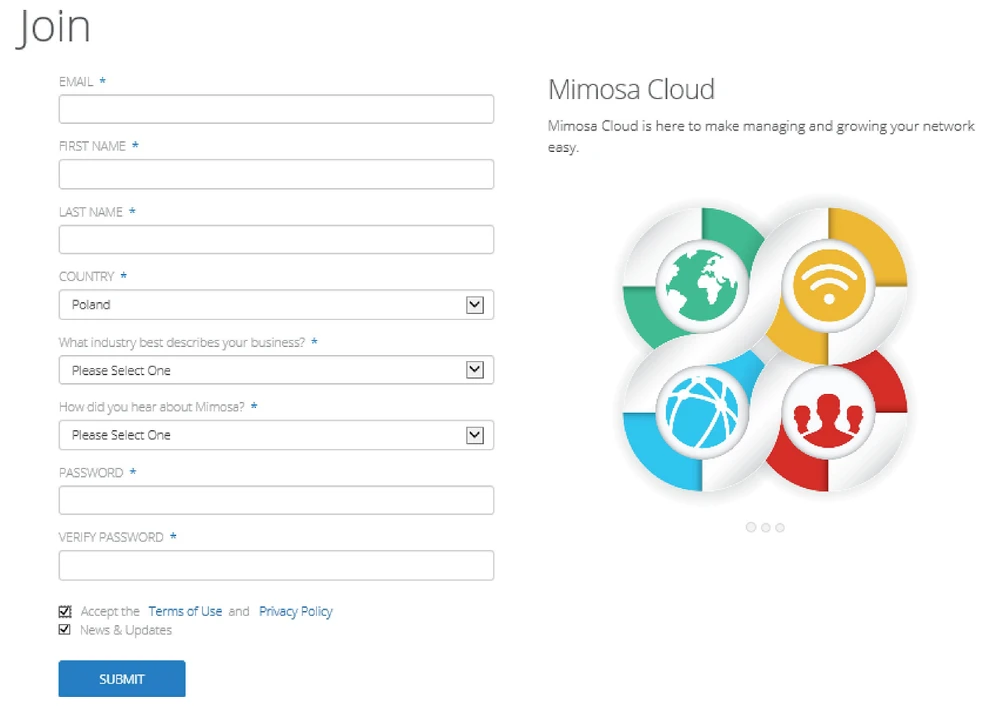
Task: Uncheck the Accept Terms of Use checkbox
Action: coord(65,611)
